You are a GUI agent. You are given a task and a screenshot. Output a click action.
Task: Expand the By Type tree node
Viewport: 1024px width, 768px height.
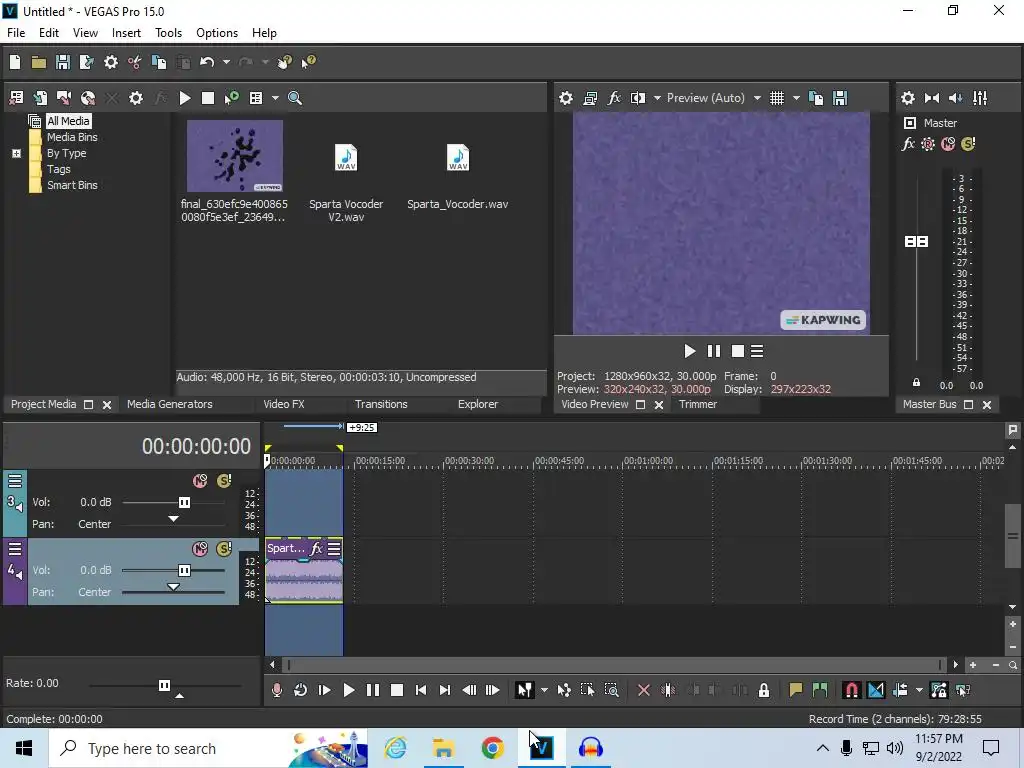16,153
